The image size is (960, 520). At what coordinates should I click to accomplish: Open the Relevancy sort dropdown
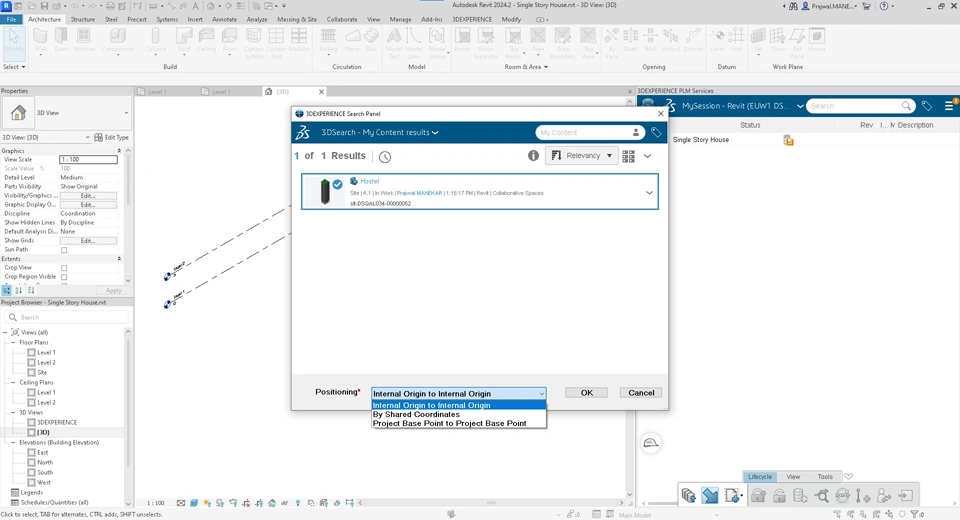(x=582, y=156)
